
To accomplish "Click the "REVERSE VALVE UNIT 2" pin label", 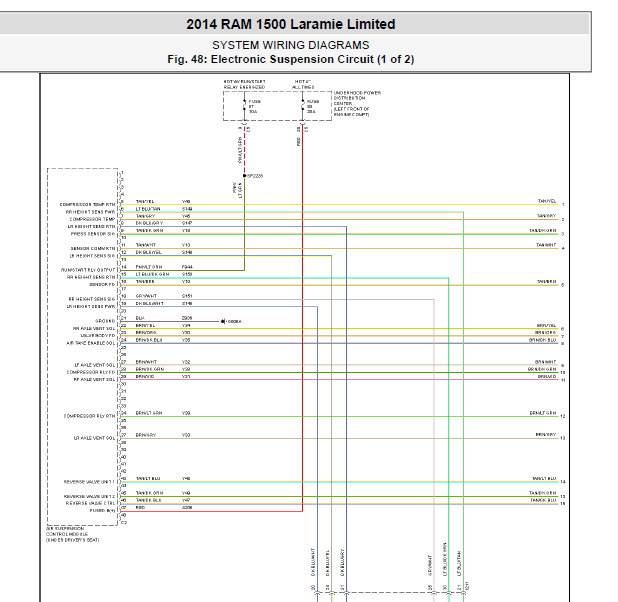I will tap(89, 497).
